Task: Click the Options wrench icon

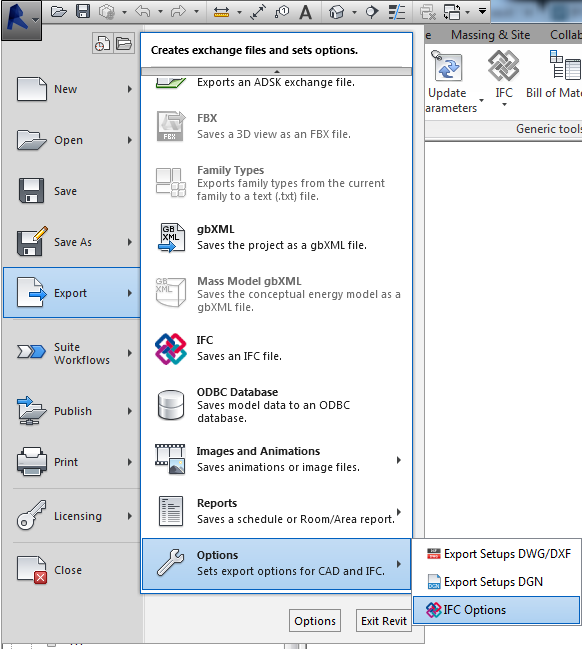Action: click(x=170, y=563)
